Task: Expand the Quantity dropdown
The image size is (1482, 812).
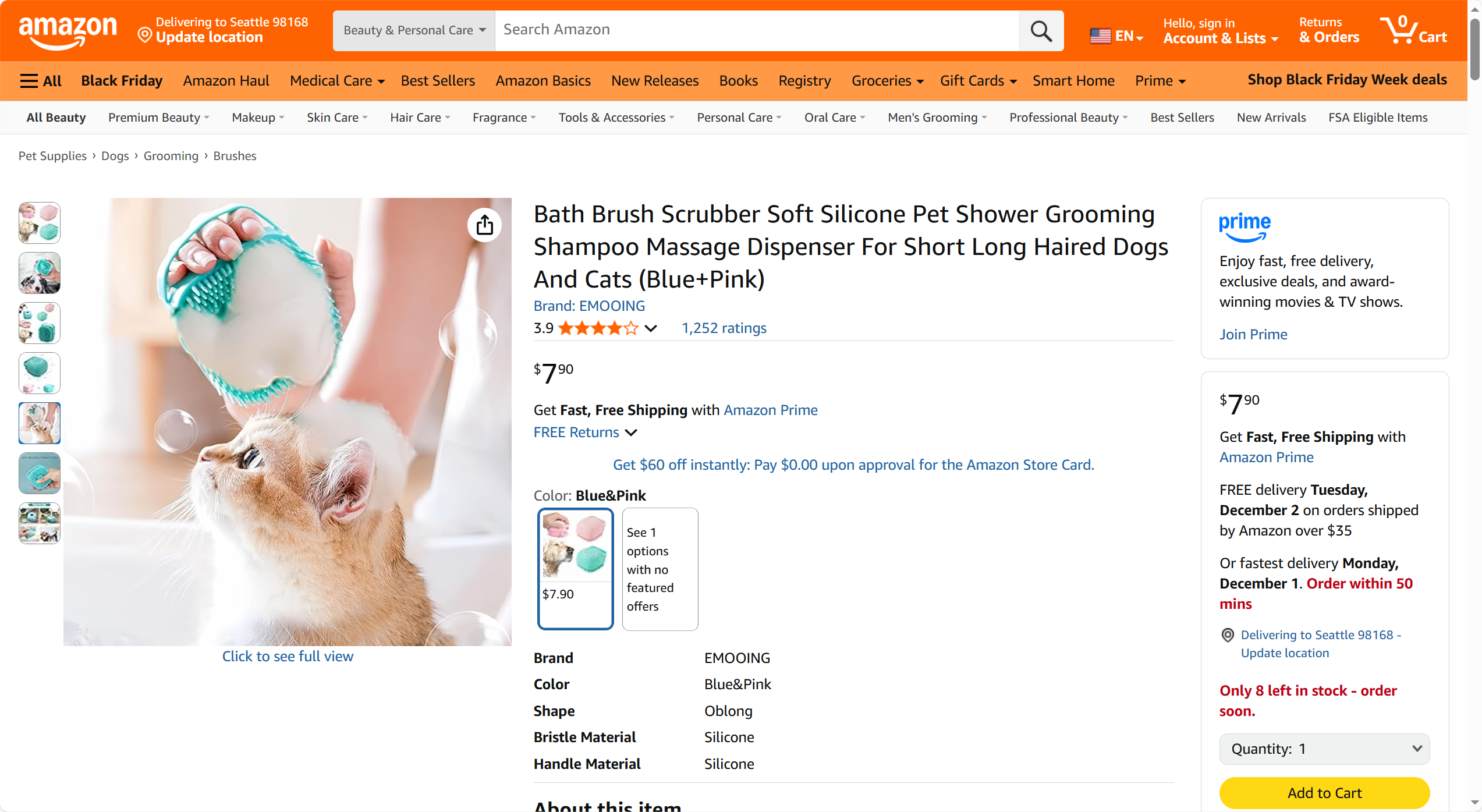Action: pos(1324,749)
